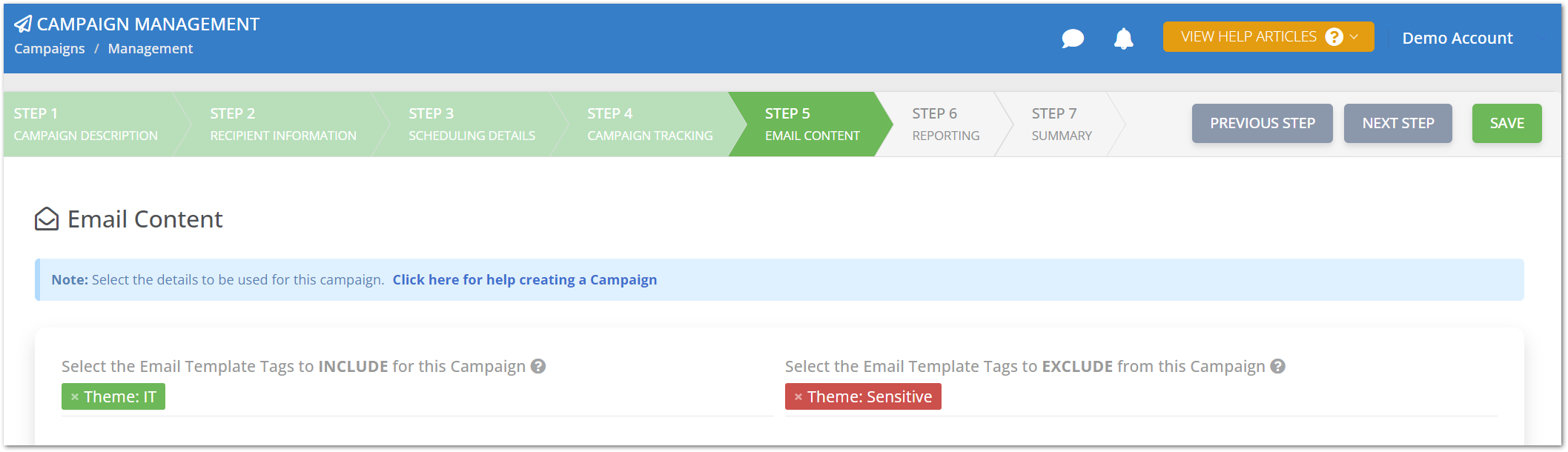Click the open envelope Email Content icon
Viewport: 1568px width, 452px height.
click(47, 219)
